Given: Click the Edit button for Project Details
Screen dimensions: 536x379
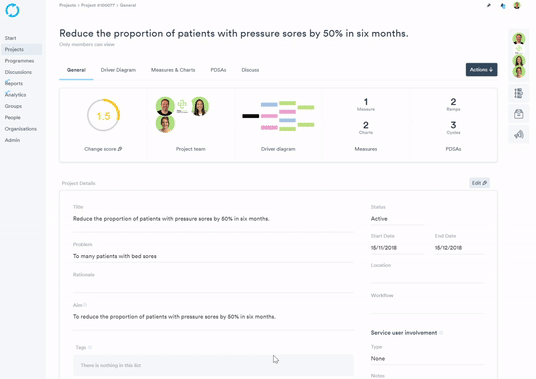Looking at the screenshot, I should (479, 183).
